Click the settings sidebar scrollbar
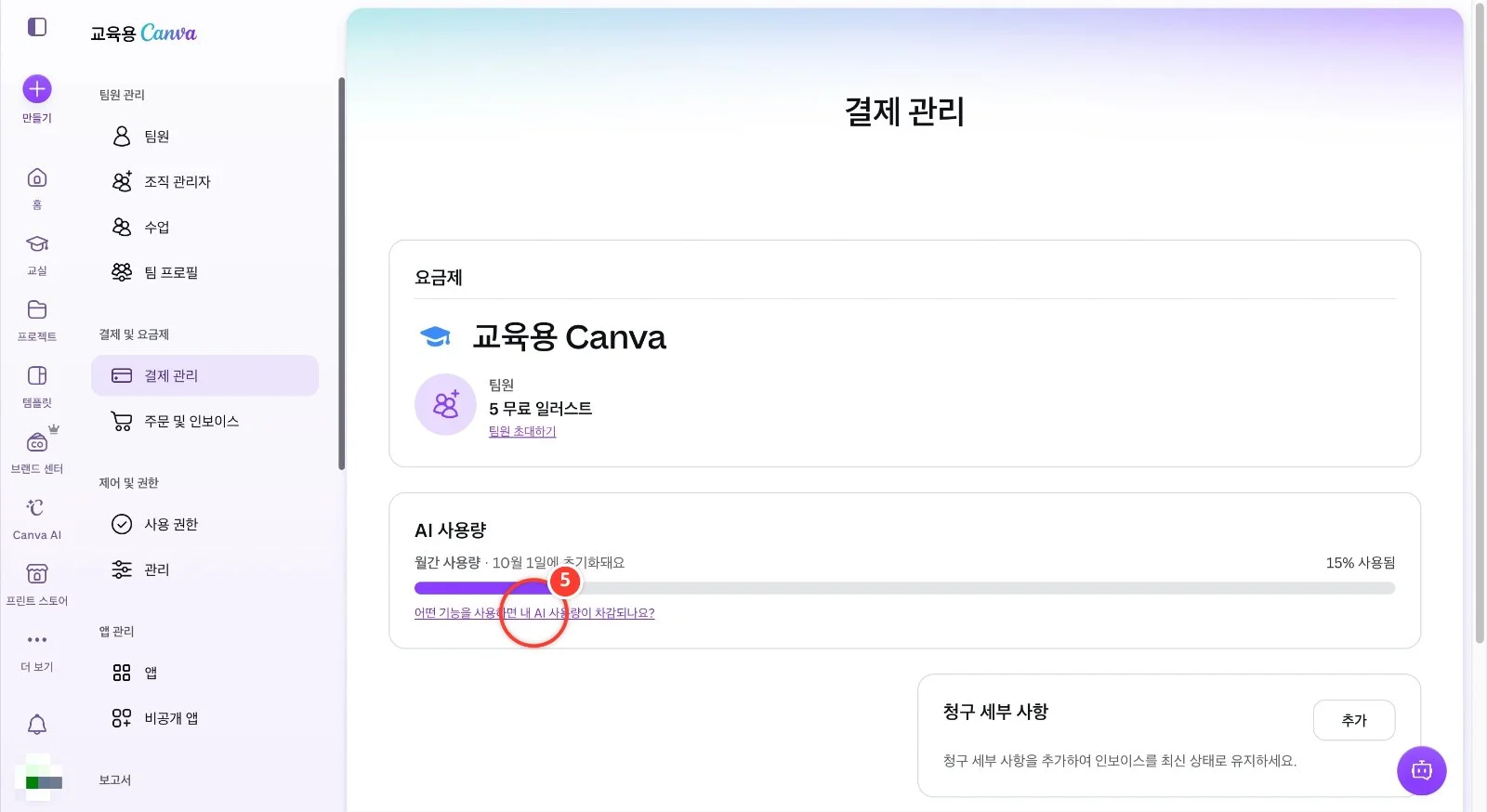This screenshot has height=812, width=1487. pos(341,274)
